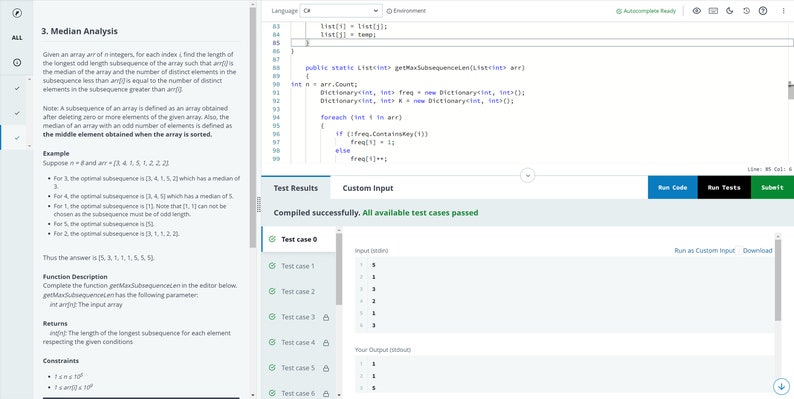The width and height of the screenshot is (794, 399).
Task: Switch to the Test Results tab
Action: pyautogui.click(x=296, y=188)
